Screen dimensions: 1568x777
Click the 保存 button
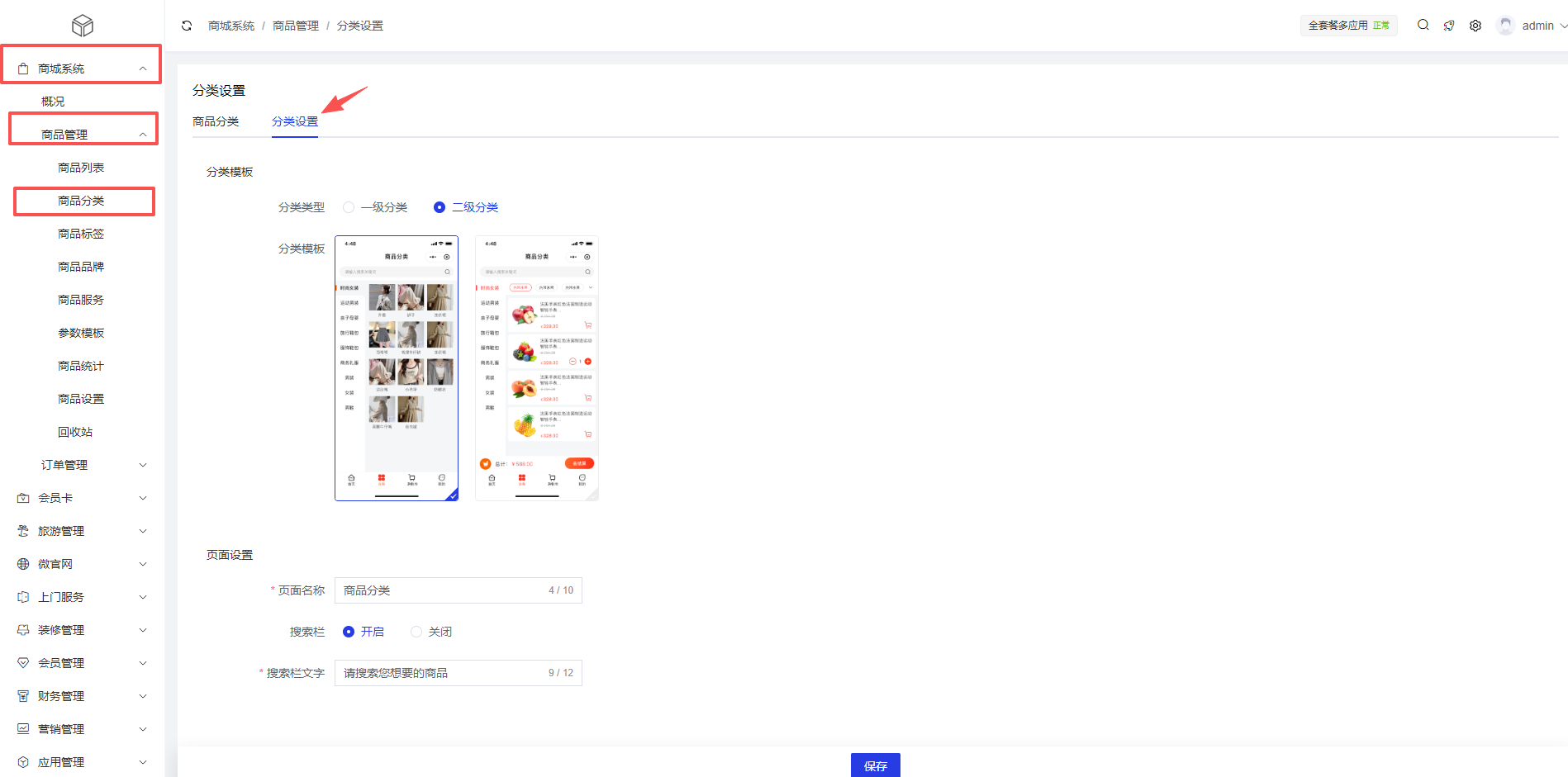click(875, 765)
